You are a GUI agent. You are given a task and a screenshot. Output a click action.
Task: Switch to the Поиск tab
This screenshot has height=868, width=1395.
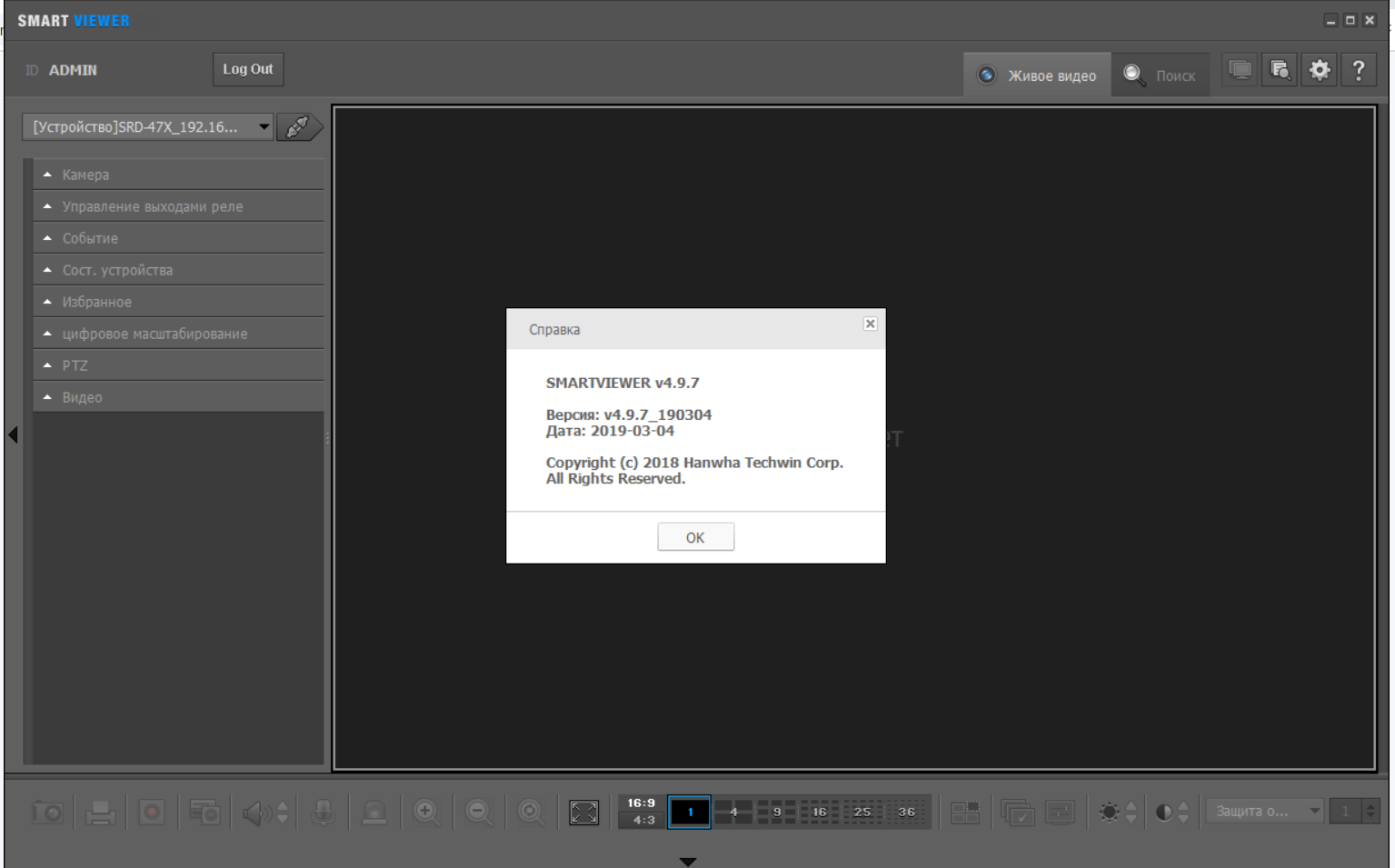tap(1161, 75)
